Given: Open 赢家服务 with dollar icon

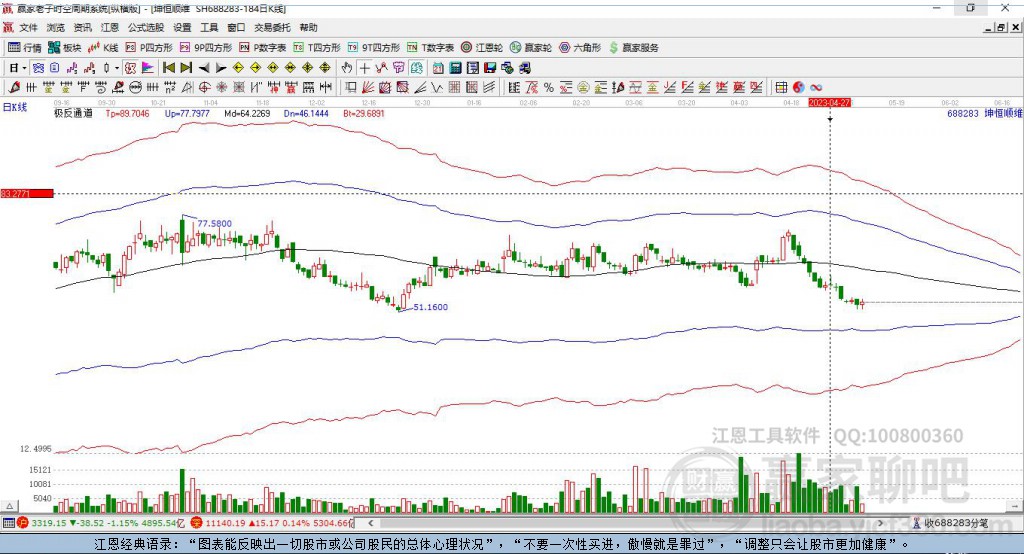Looking at the screenshot, I should [x=633, y=48].
